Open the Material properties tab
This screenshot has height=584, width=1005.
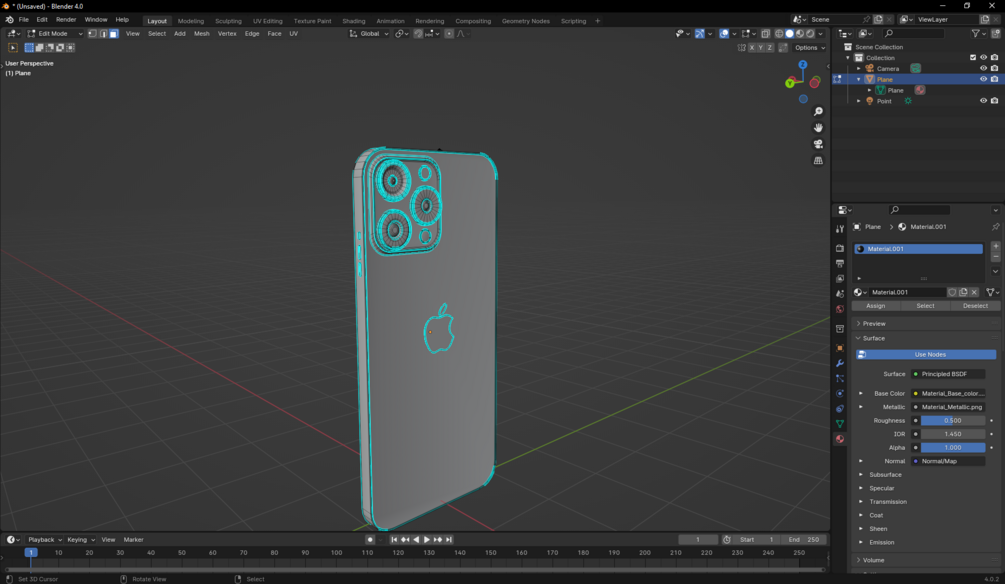[840, 439]
